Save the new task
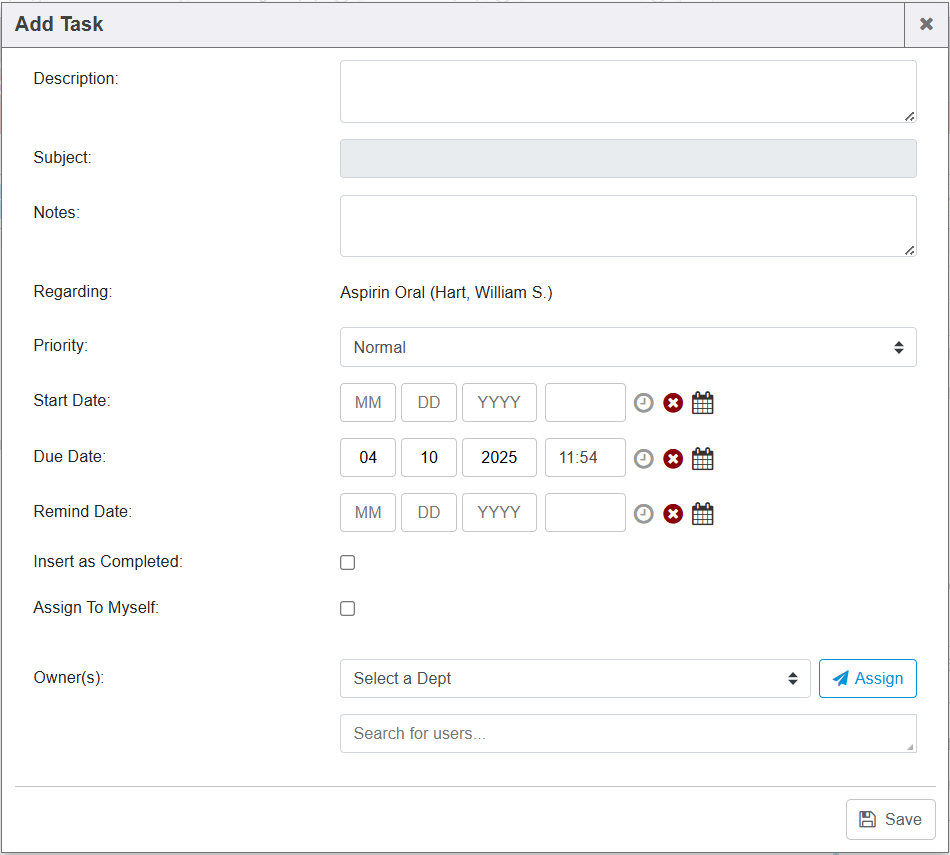 pos(890,819)
